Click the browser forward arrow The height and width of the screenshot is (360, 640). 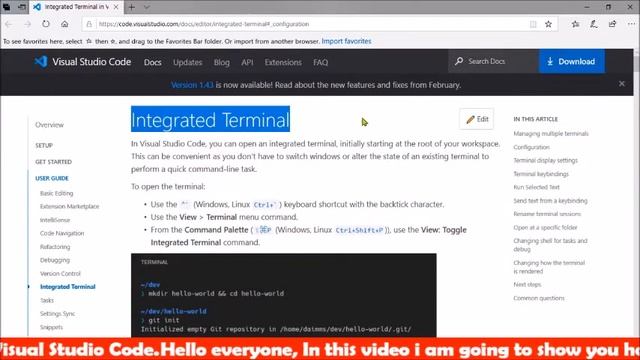[x=27, y=24]
